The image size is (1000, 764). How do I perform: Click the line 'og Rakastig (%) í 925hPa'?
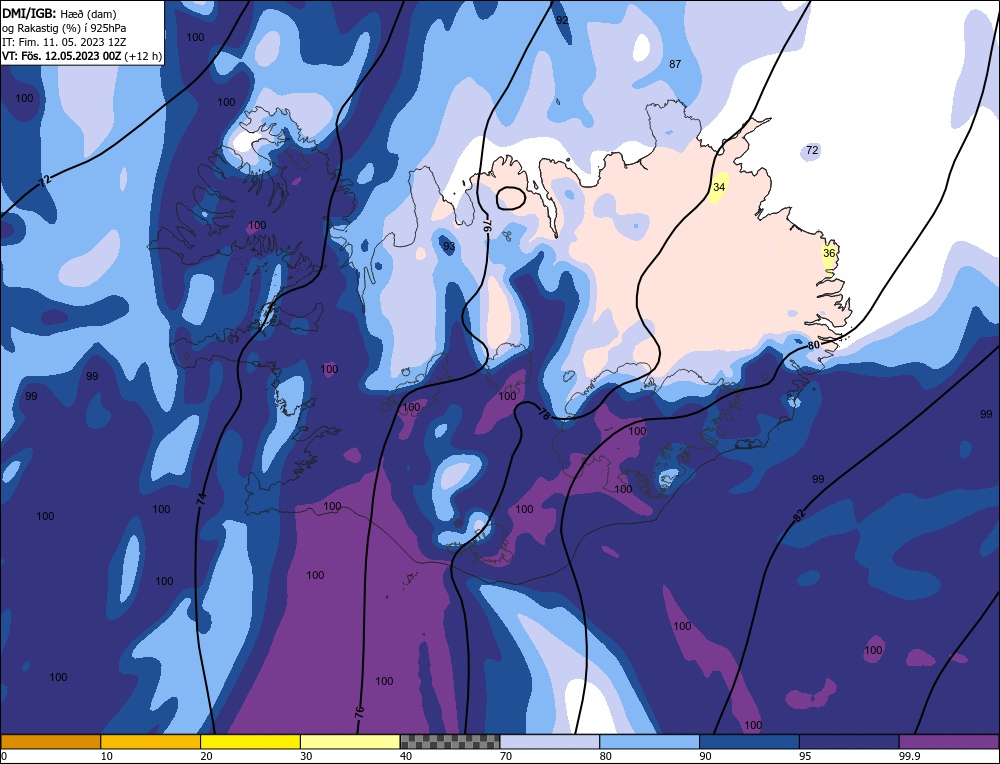[64, 28]
